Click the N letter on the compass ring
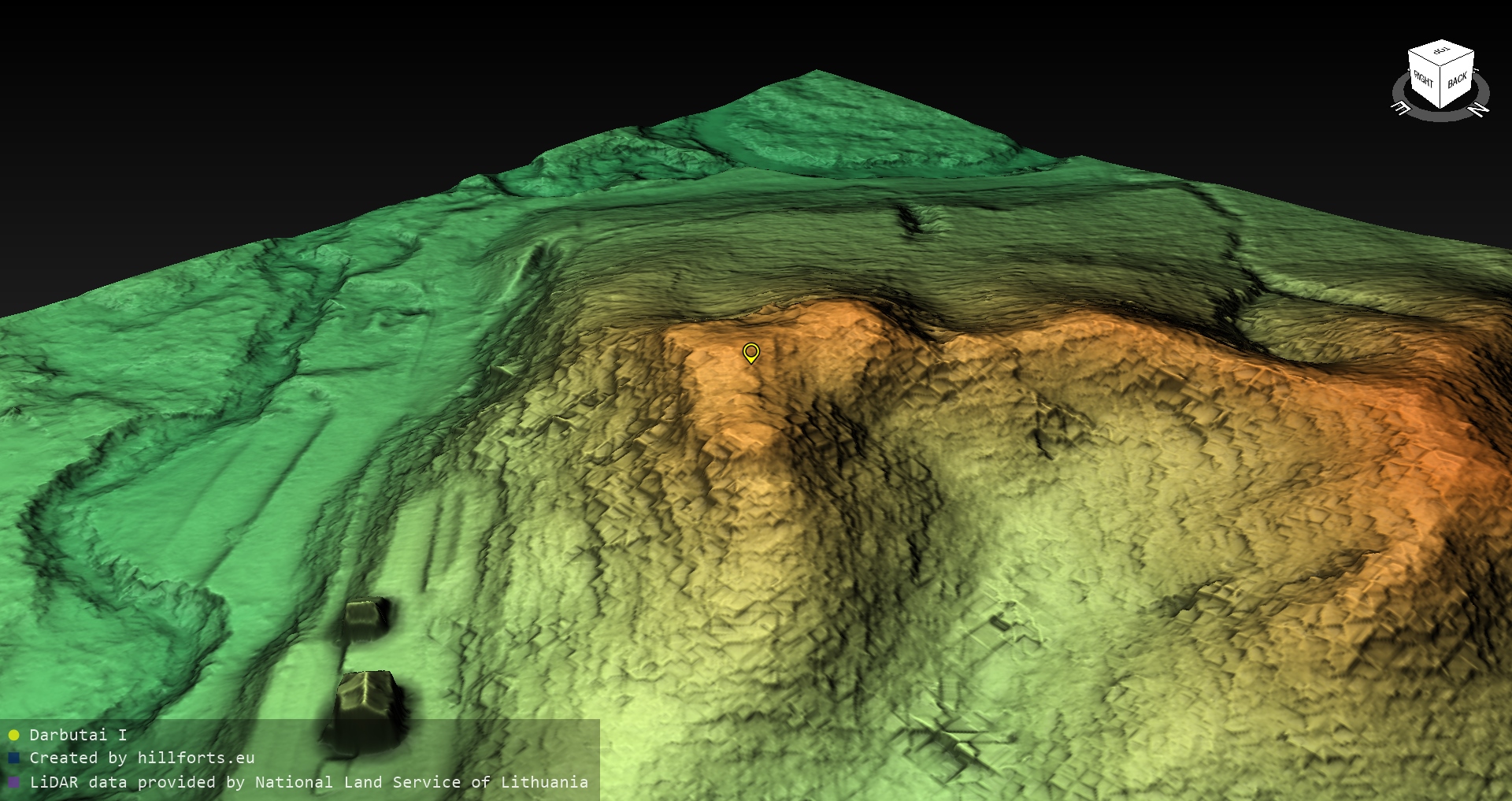This screenshot has width=1512, height=801. coord(1479,109)
